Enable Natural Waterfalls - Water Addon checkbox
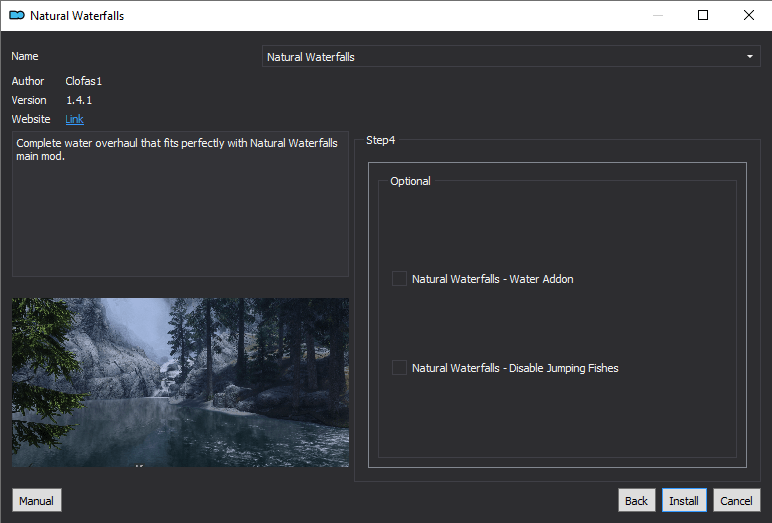772x523 pixels. point(399,279)
